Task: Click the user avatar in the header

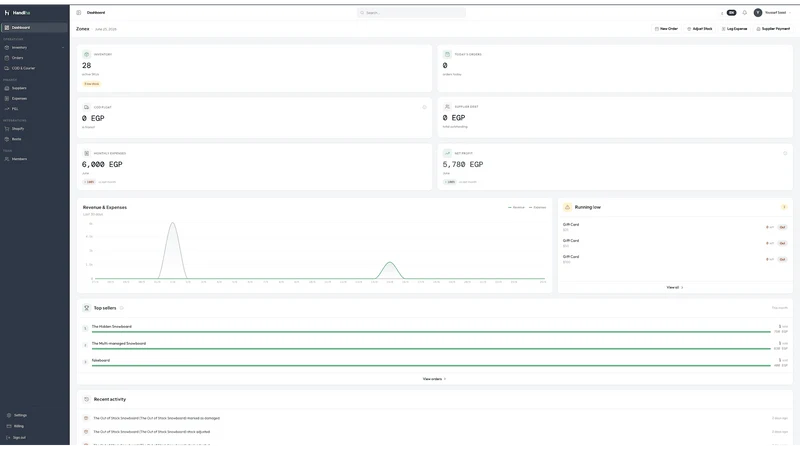Action: (758, 13)
